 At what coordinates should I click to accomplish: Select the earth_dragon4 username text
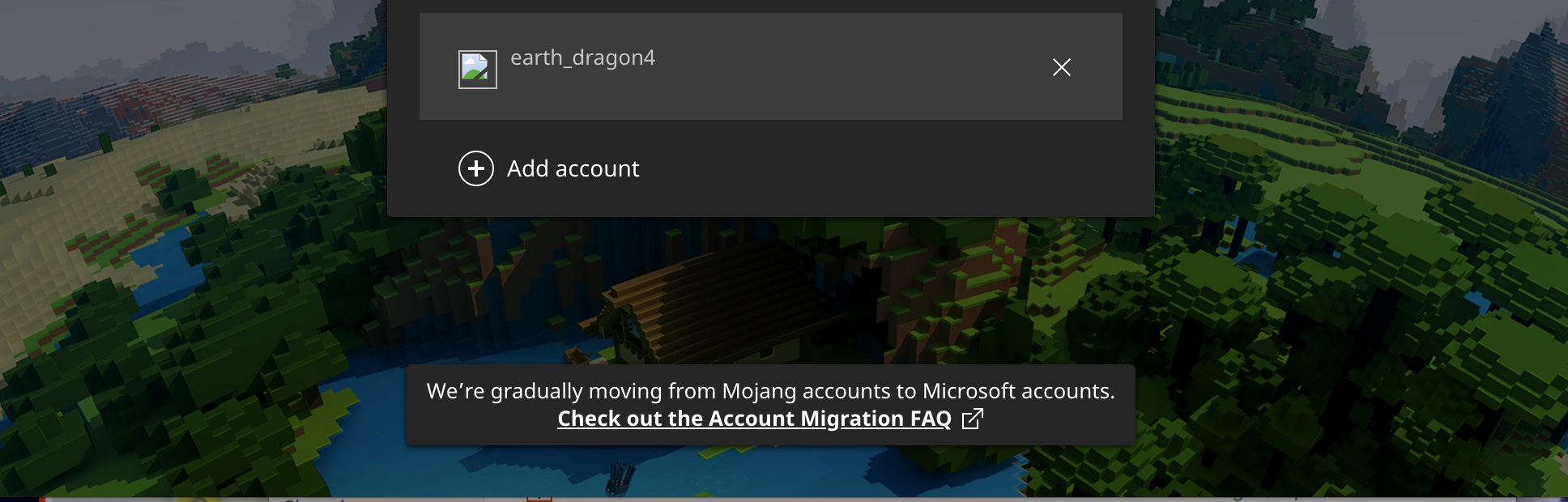(x=582, y=58)
